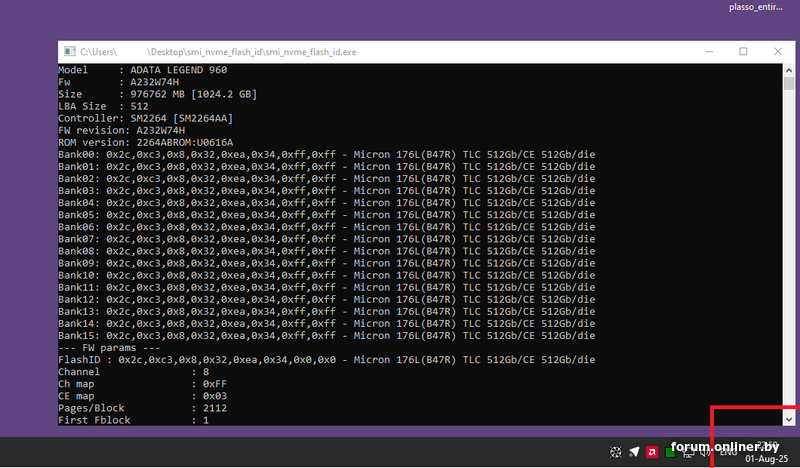Click the Bank08 flash ID row
Image resolution: width=800 pixels, height=468 pixels.
327,251
